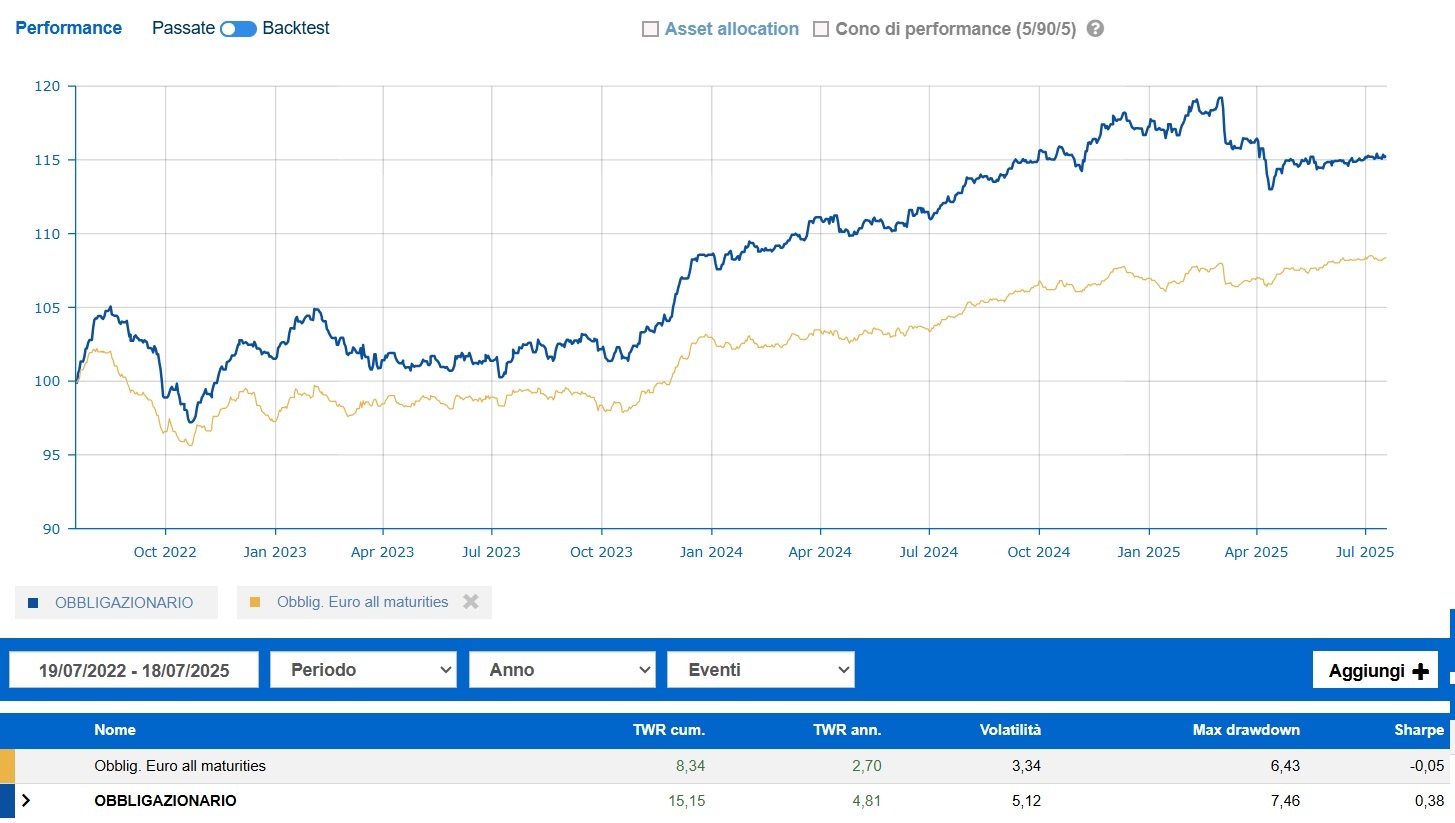
Task: Click blue color swatch of OBBLIGAZIONARIO row
Action: point(7,801)
